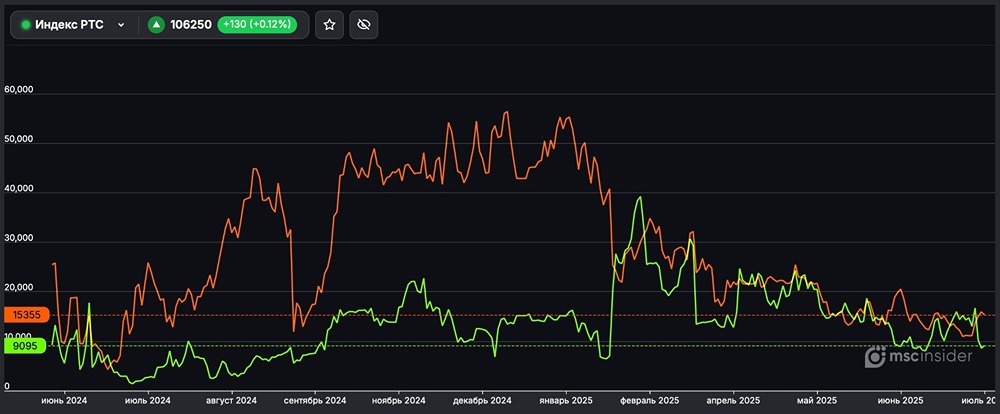Select the orange 15355 price label
1000x414 pixels.
22,315
